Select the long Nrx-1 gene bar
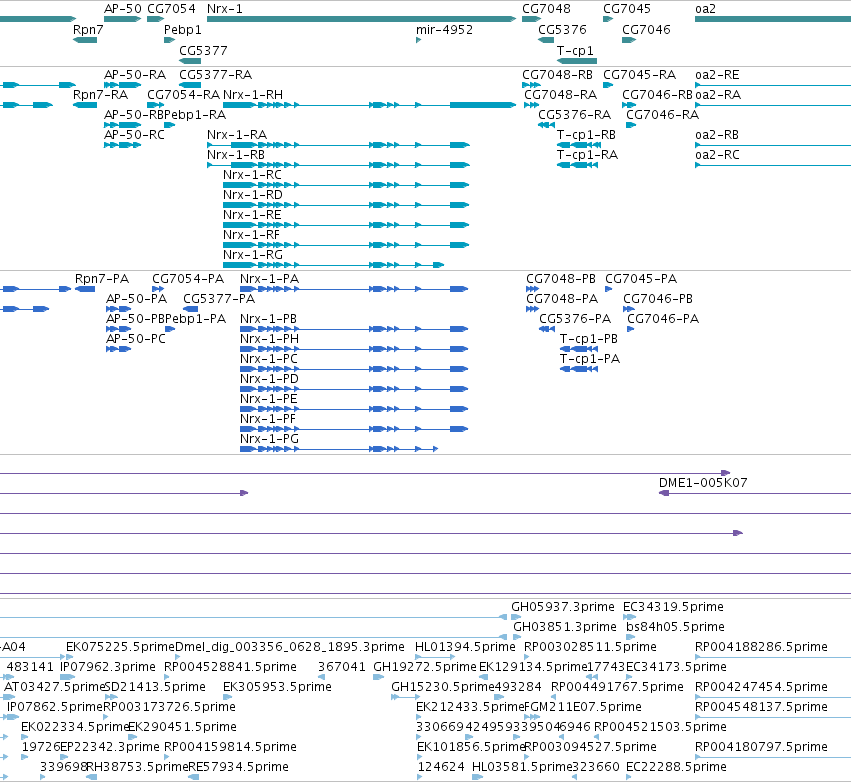The width and height of the screenshot is (851, 782). tap(361, 19)
